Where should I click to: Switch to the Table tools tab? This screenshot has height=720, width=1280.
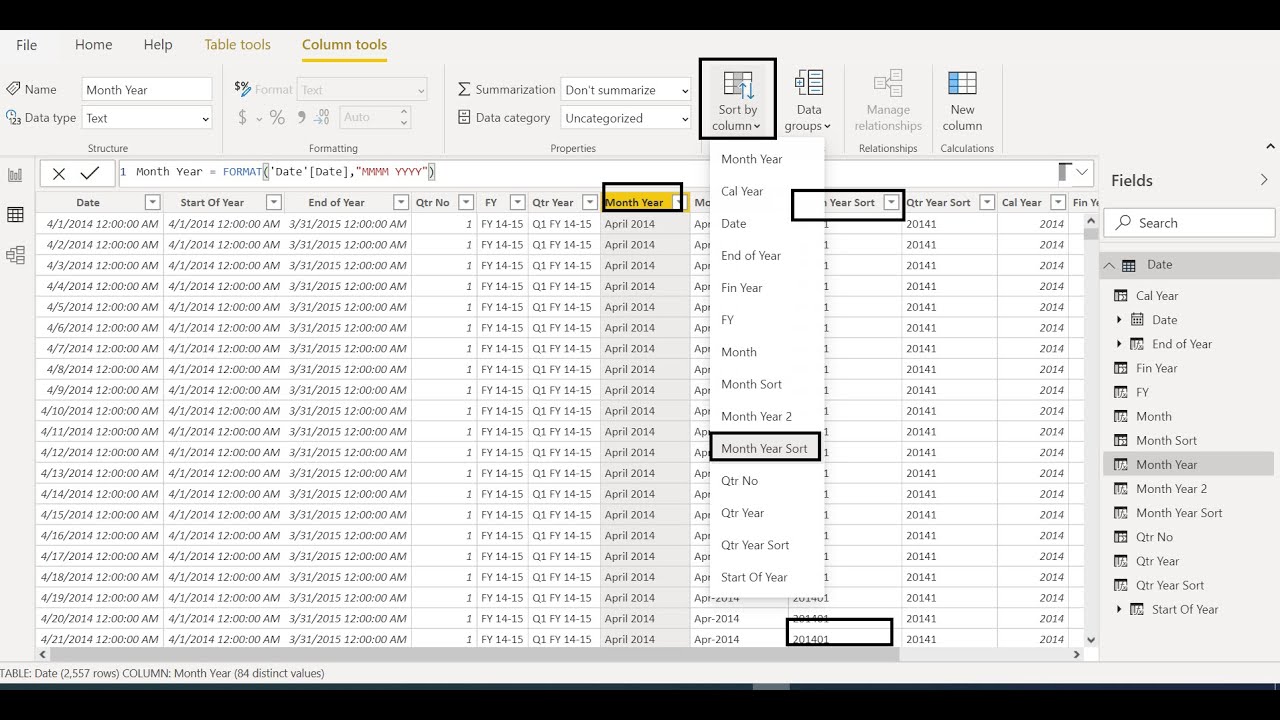click(x=237, y=45)
